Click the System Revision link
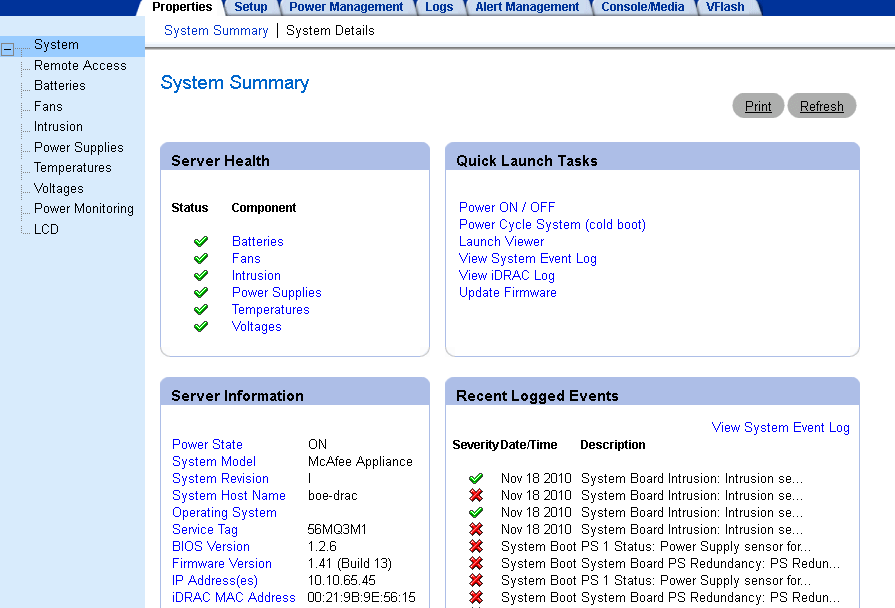Viewport: 895px width, 608px height. 220,478
